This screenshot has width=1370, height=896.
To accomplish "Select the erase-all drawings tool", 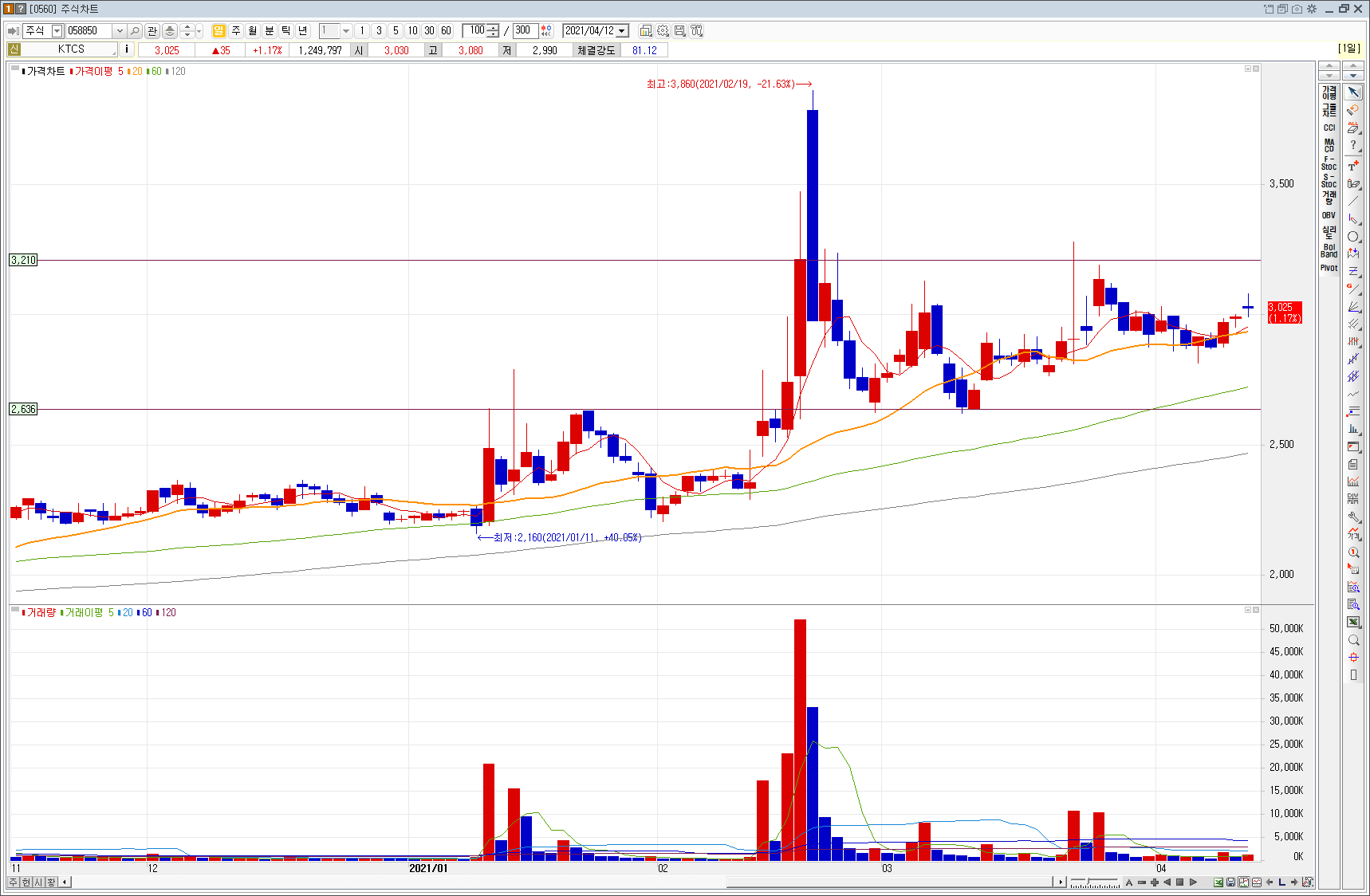I will (1353, 128).
